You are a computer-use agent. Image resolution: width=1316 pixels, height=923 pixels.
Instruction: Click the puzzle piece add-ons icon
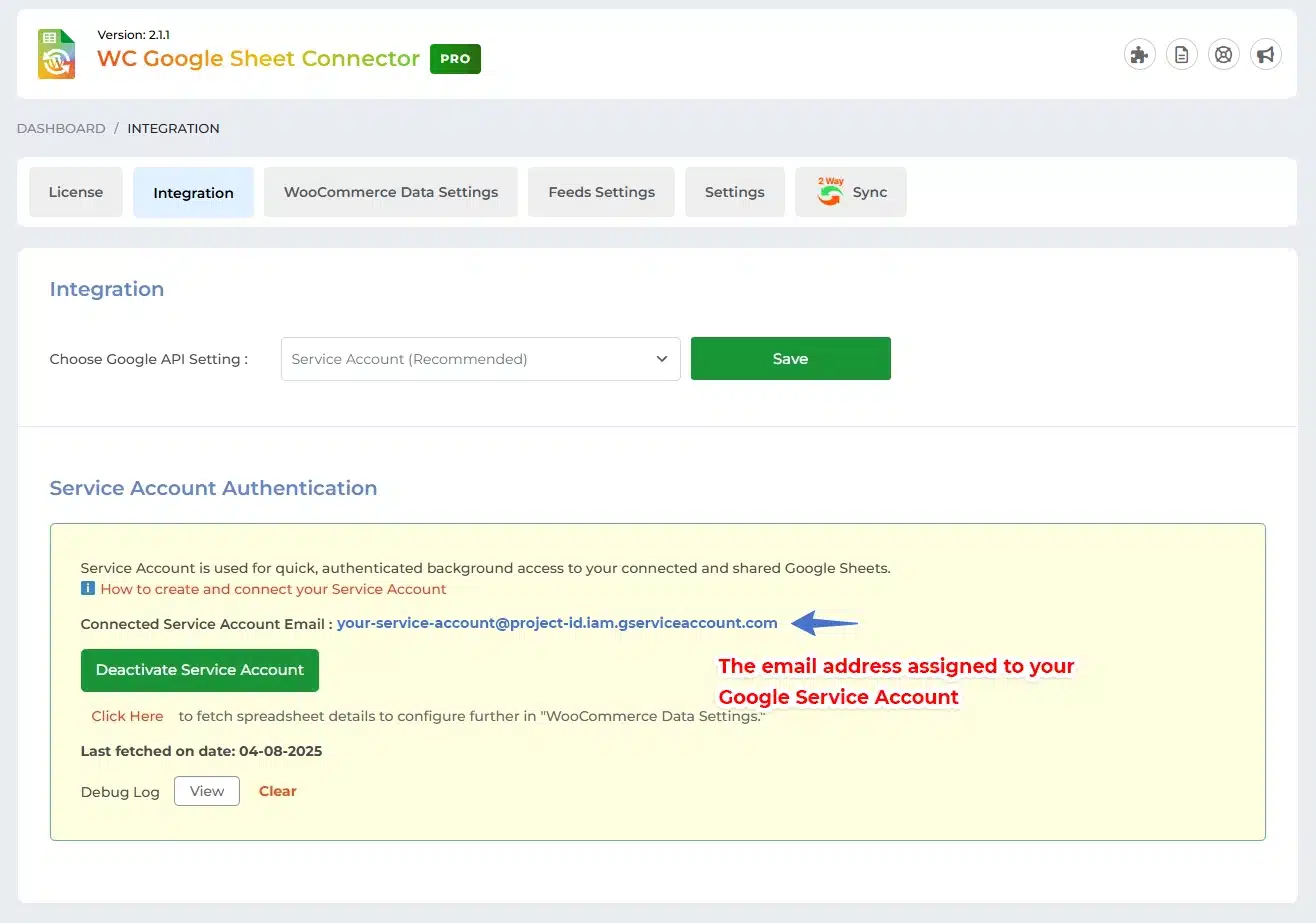pos(1139,55)
